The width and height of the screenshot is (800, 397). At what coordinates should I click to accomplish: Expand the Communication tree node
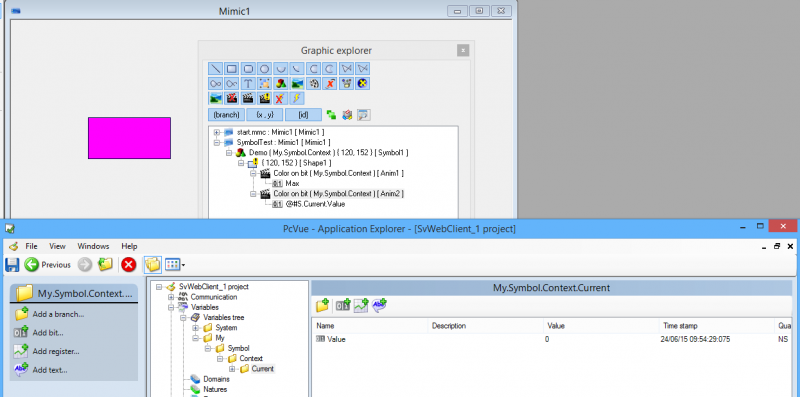171,297
